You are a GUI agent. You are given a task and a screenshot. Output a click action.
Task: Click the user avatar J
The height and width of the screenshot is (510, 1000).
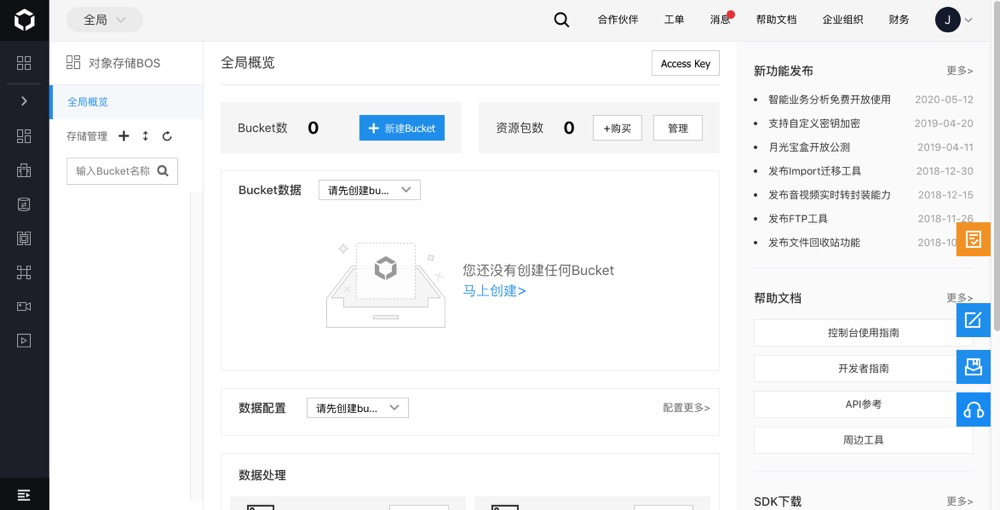[948, 20]
